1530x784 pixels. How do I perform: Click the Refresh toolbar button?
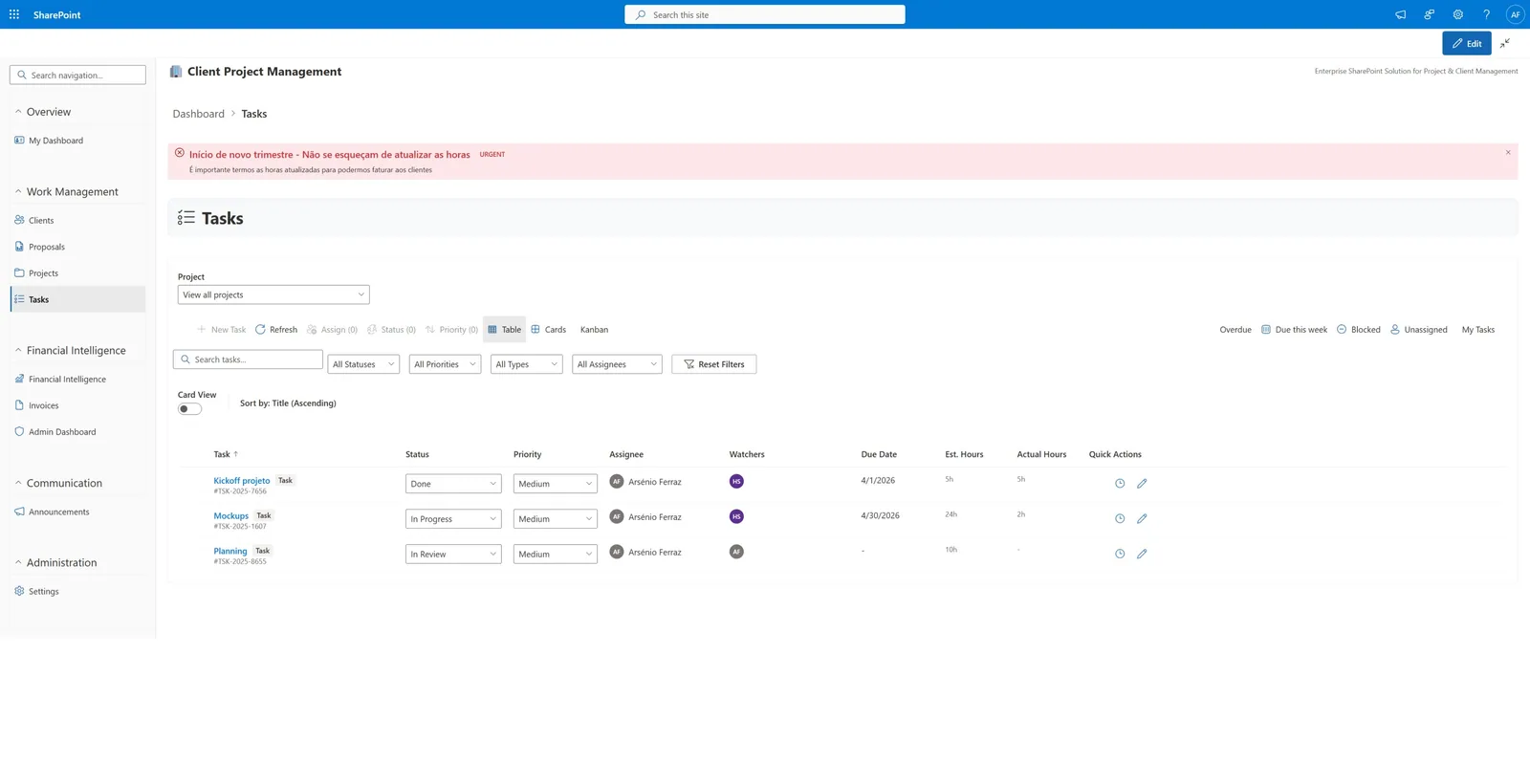[276, 329]
